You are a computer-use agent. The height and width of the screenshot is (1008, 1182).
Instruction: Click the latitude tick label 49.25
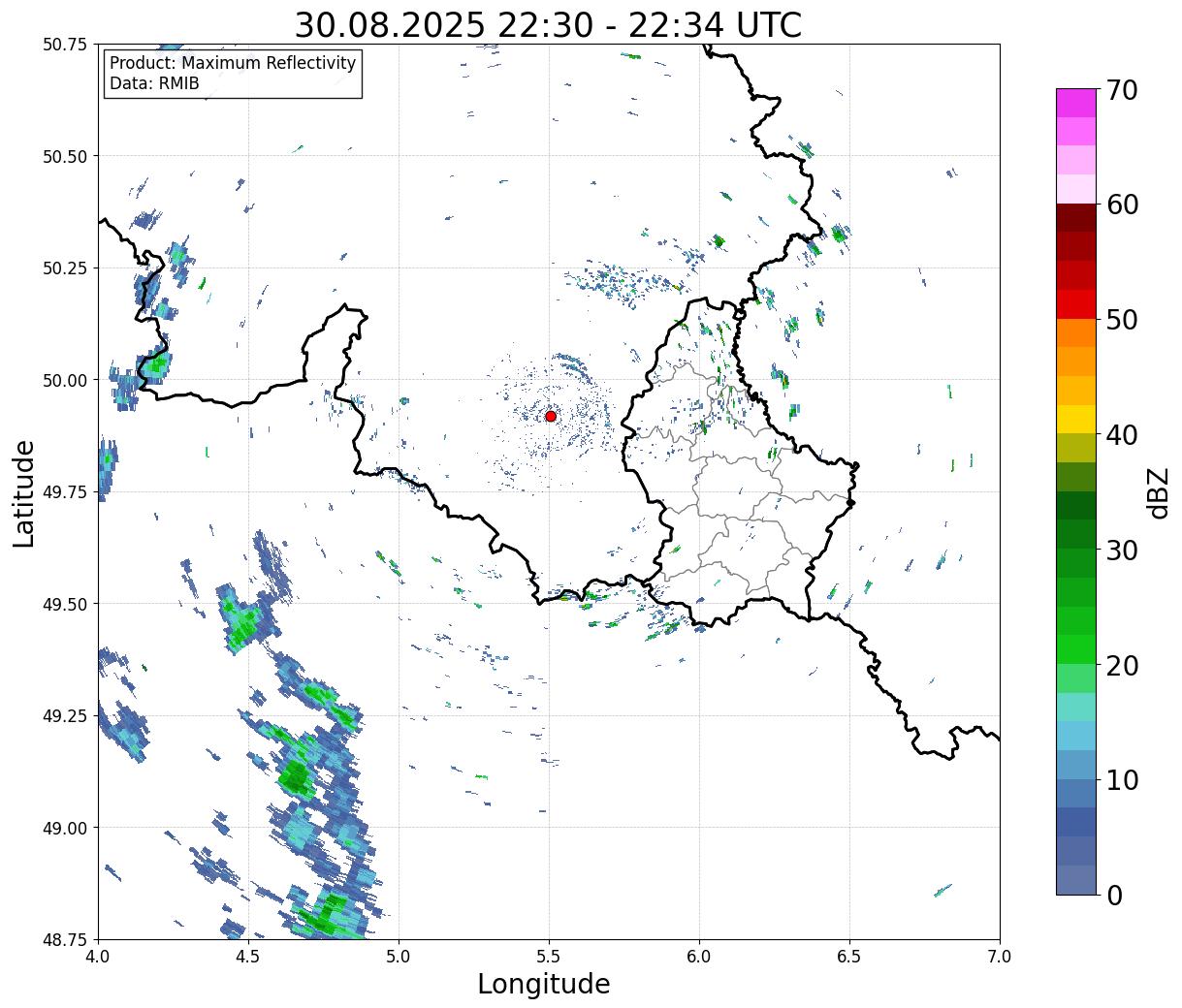[x=65, y=716]
